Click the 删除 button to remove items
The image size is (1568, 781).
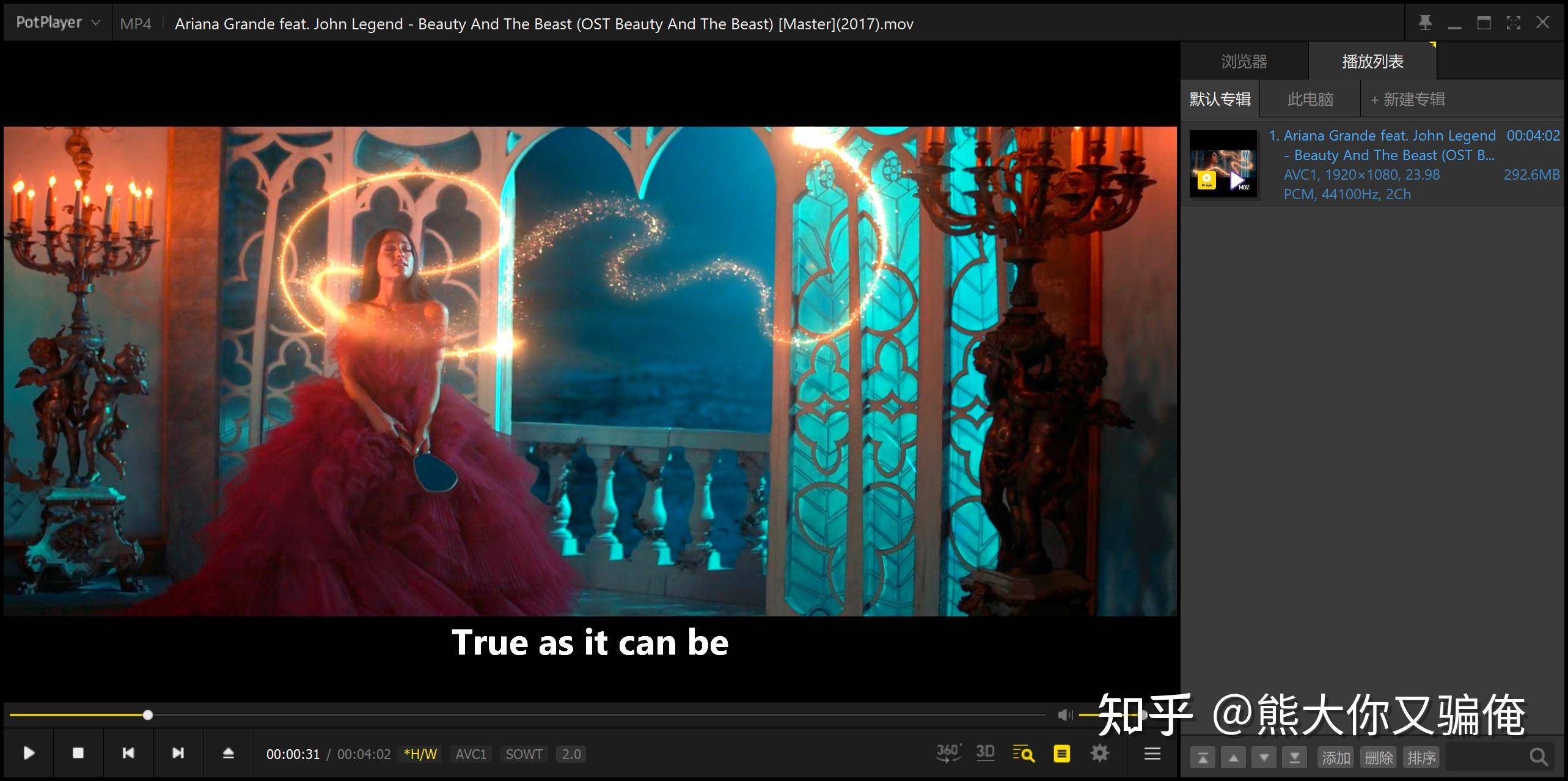click(1379, 758)
